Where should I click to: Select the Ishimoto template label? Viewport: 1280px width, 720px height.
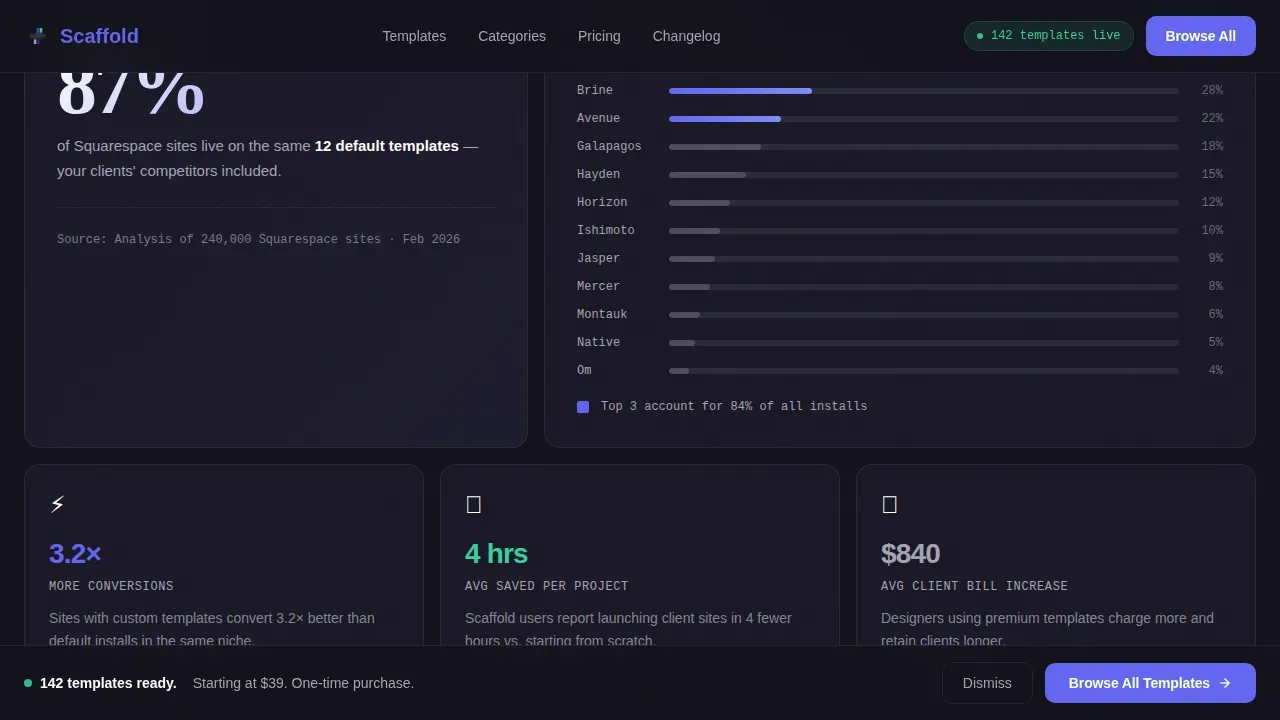point(605,230)
